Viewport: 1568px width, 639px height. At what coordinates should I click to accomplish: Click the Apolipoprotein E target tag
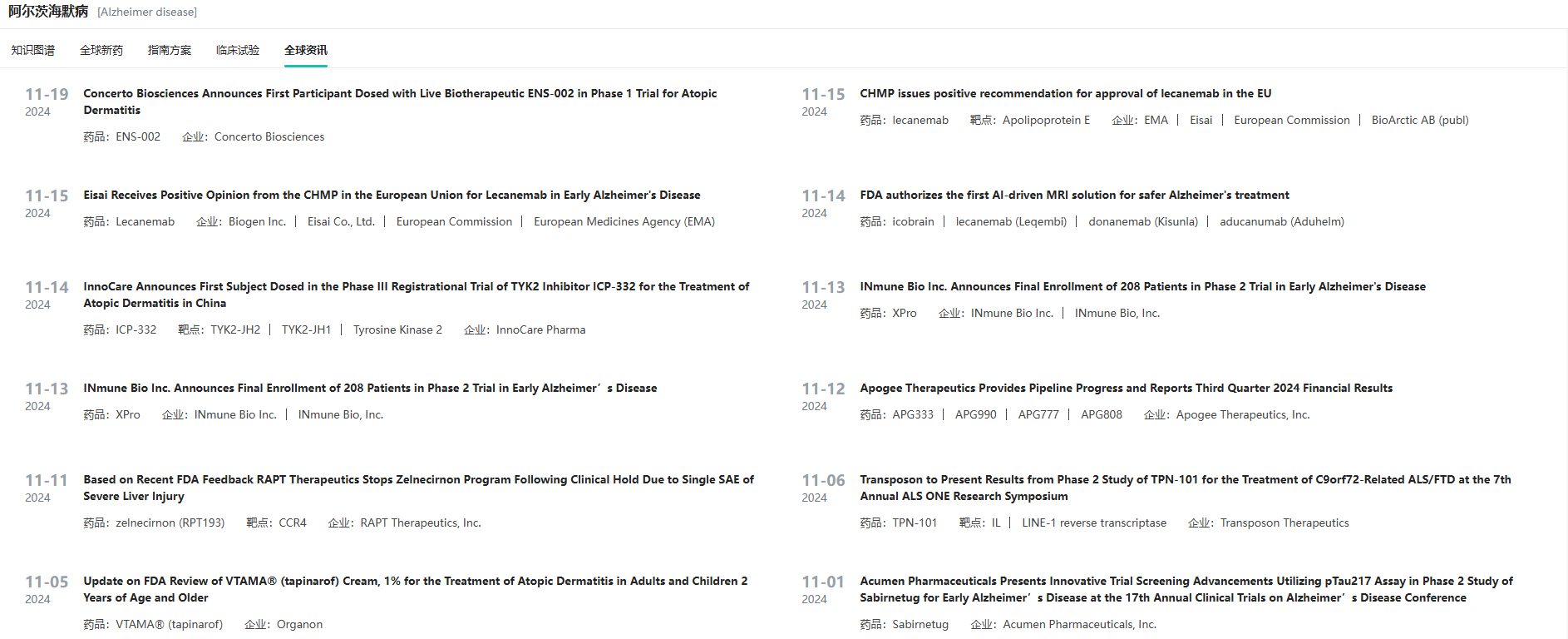(x=1046, y=121)
